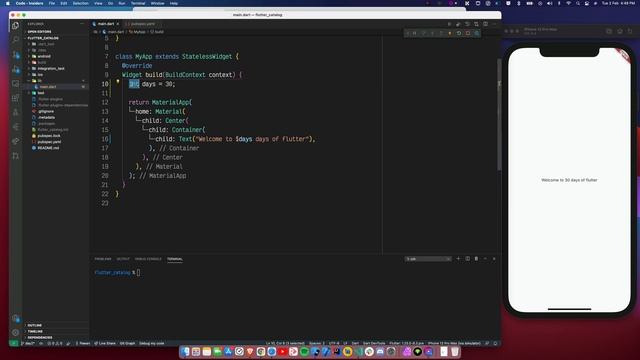Open the Run and Debug view
The image size is (640, 360).
click(16, 69)
